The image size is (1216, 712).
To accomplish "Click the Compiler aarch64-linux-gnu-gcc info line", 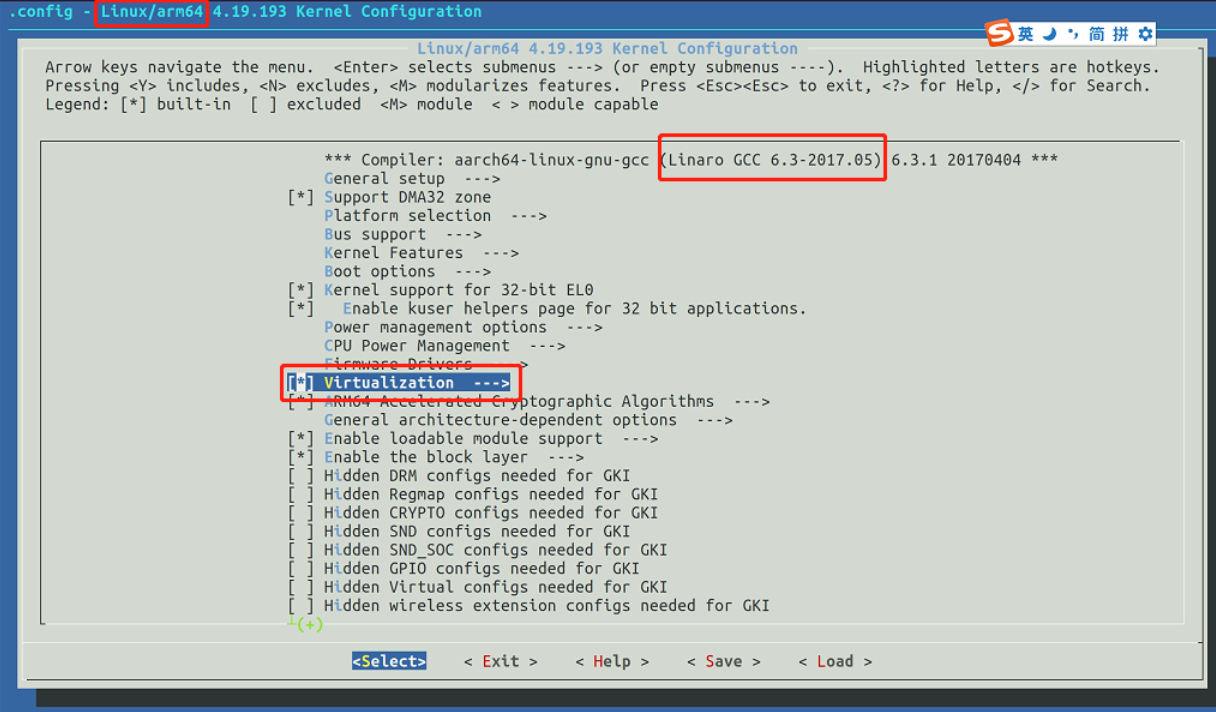I will [691, 160].
